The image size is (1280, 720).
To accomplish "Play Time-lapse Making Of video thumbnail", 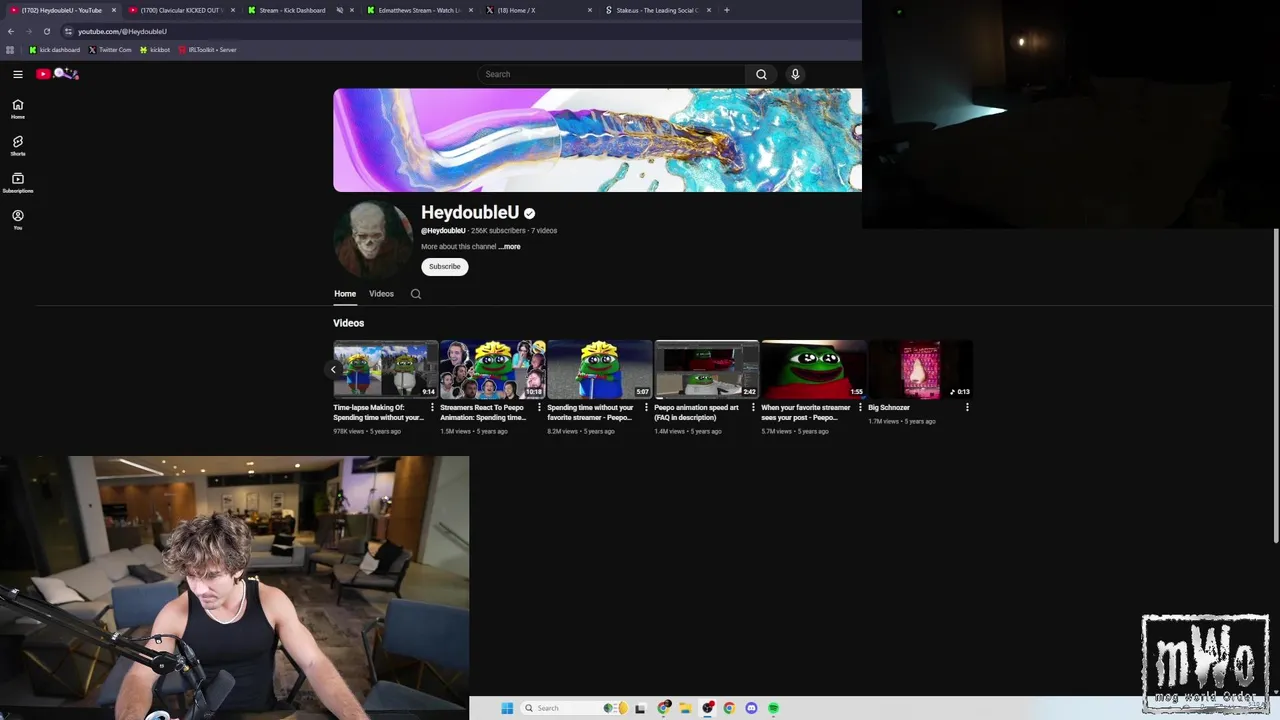I will (x=385, y=369).
